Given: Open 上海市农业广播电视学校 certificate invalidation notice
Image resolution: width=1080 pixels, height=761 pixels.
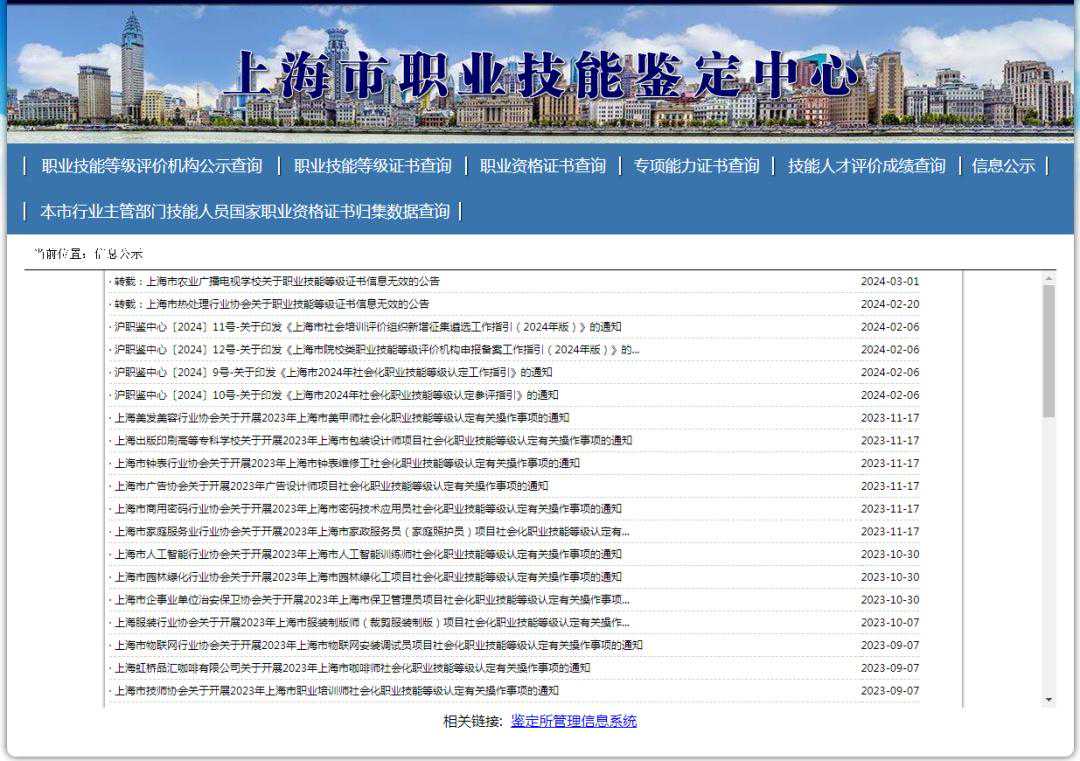Looking at the screenshot, I should pyautogui.click(x=277, y=281).
